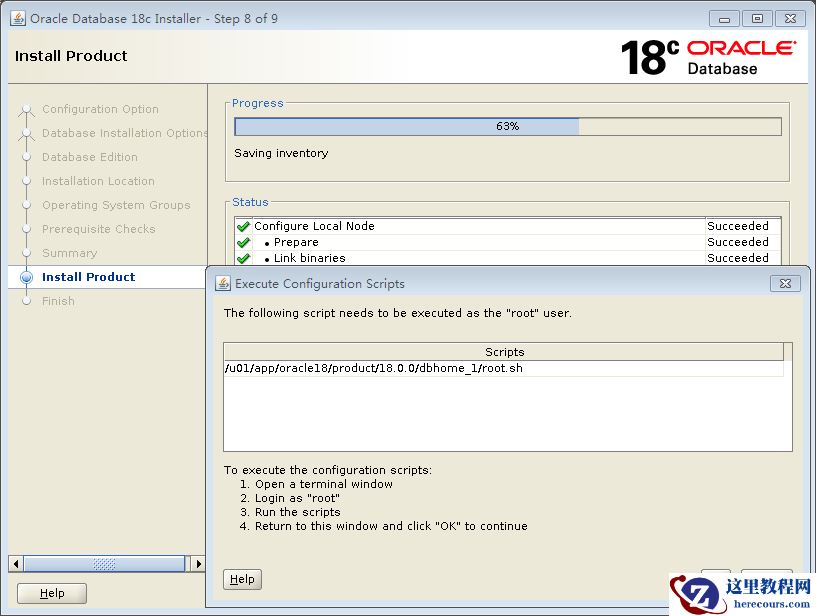The height and width of the screenshot is (616, 816).
Task: Select the Installation Location step
Action: click(x=98, y=181)
